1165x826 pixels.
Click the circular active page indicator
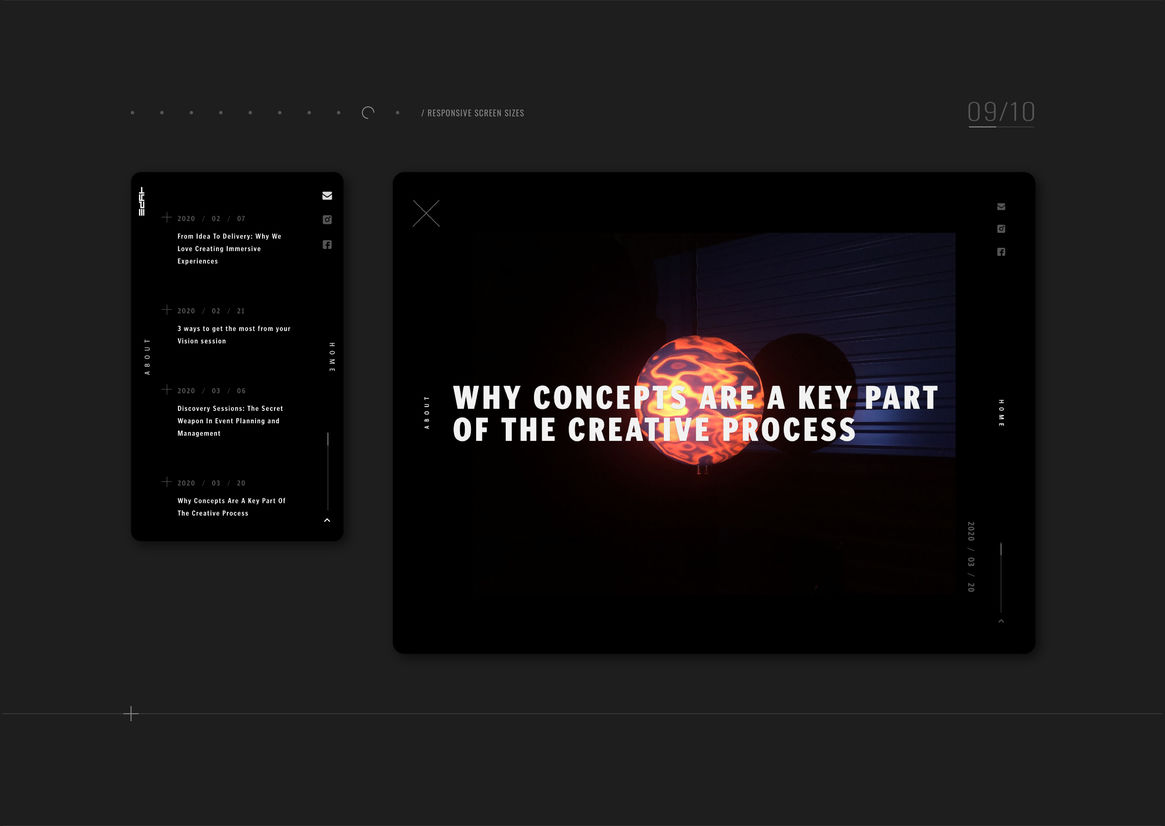point(368,113)
